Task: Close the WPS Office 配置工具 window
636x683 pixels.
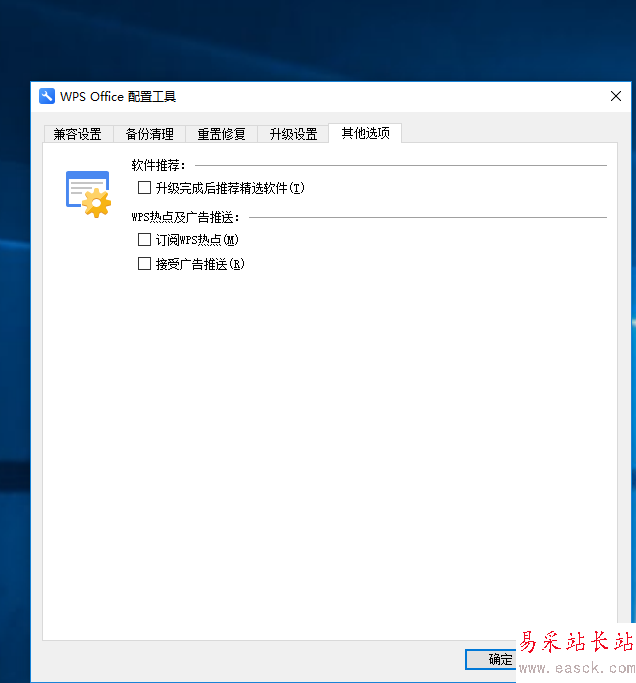Action: coord(616,96)
